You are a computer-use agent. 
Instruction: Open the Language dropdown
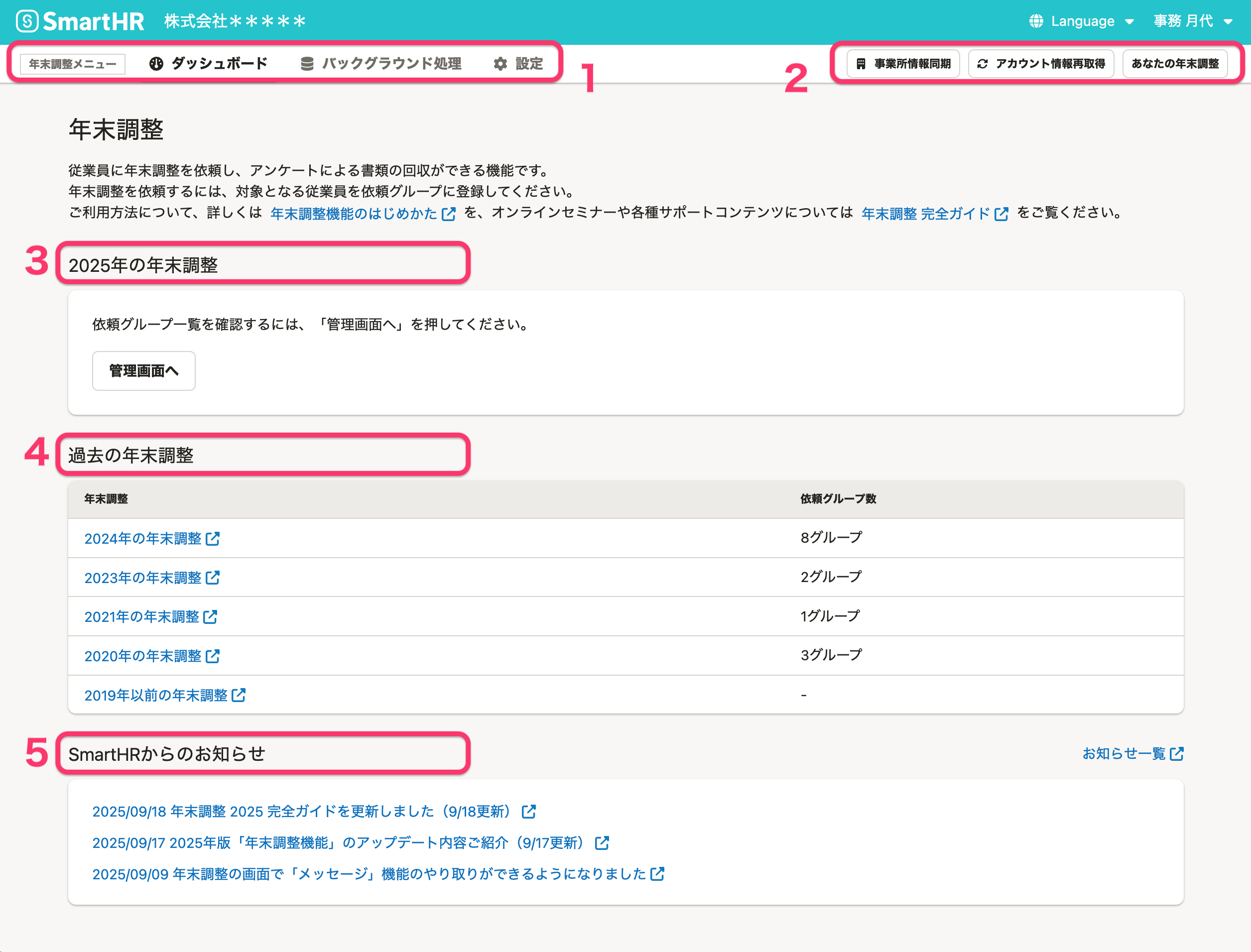1082,21
